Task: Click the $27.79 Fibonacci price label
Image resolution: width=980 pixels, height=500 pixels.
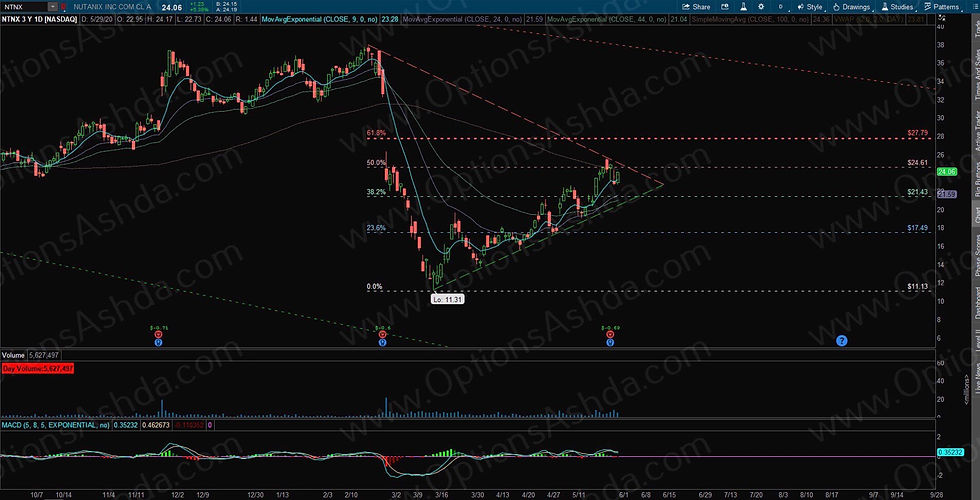Action: 917,133
